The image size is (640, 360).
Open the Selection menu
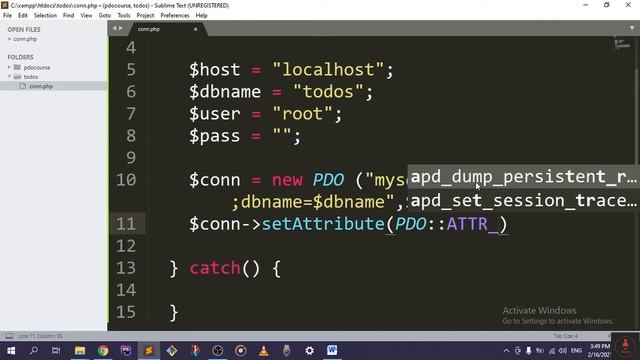[45, 16]
